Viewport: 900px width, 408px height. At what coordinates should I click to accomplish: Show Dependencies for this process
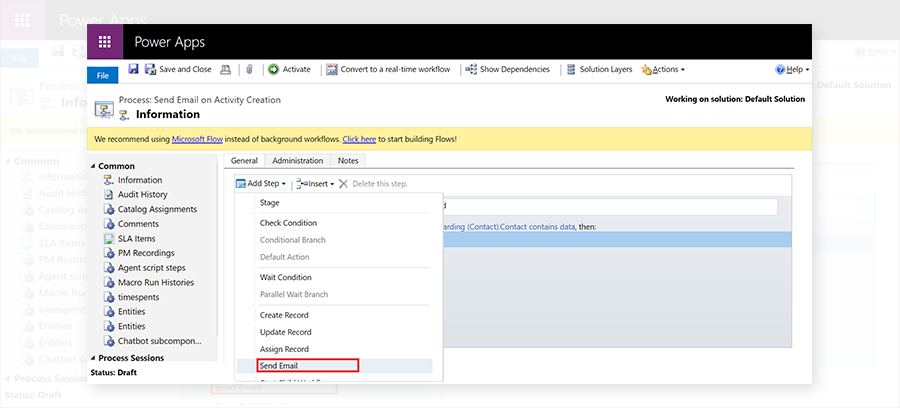point(507,69)
